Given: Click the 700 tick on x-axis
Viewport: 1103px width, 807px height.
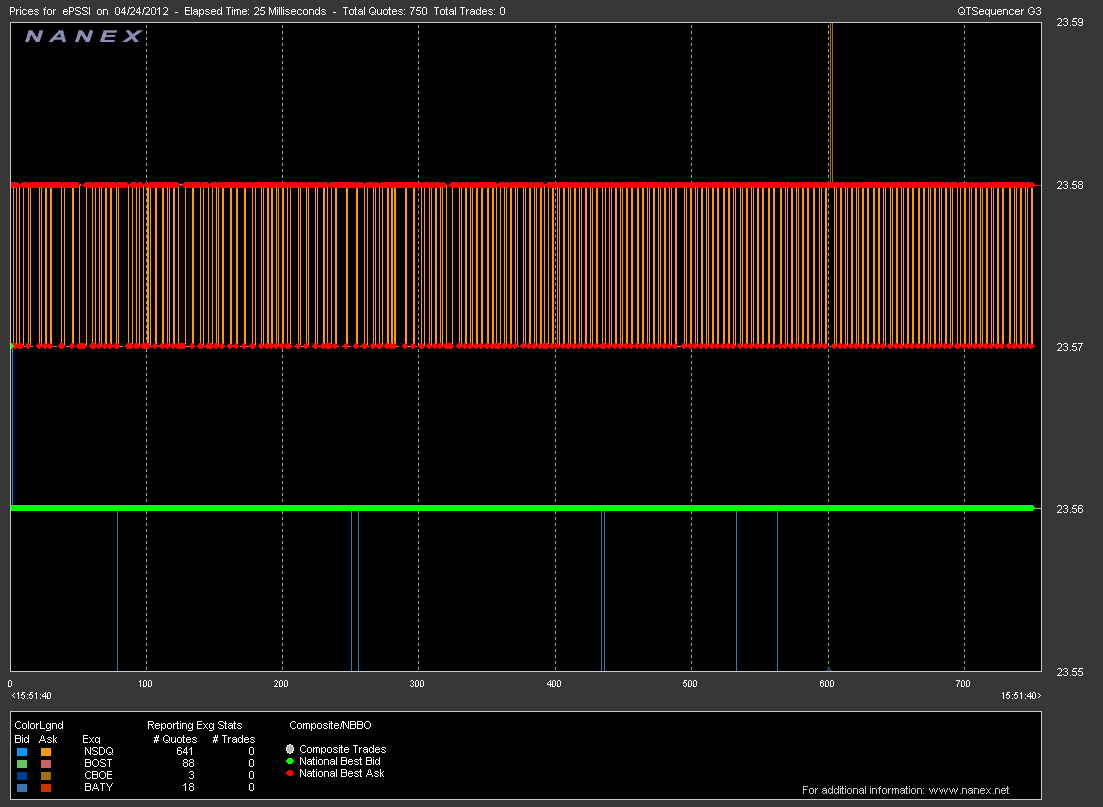Looking at the screenshot, I should [x=963, y=683].
